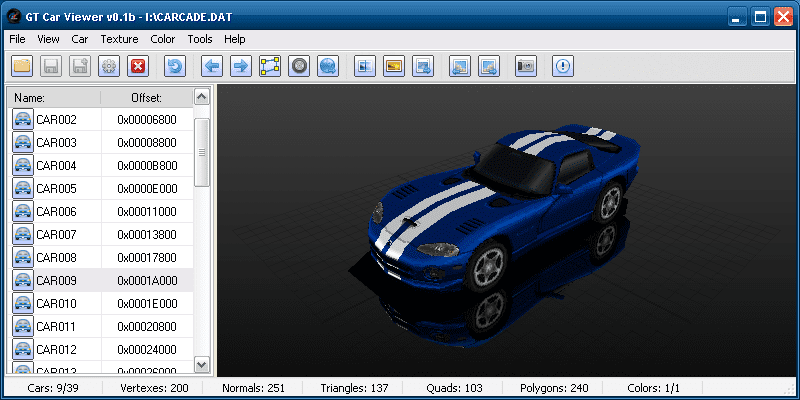Open the Tools menu
800x400 pixels.
point(200,39)
